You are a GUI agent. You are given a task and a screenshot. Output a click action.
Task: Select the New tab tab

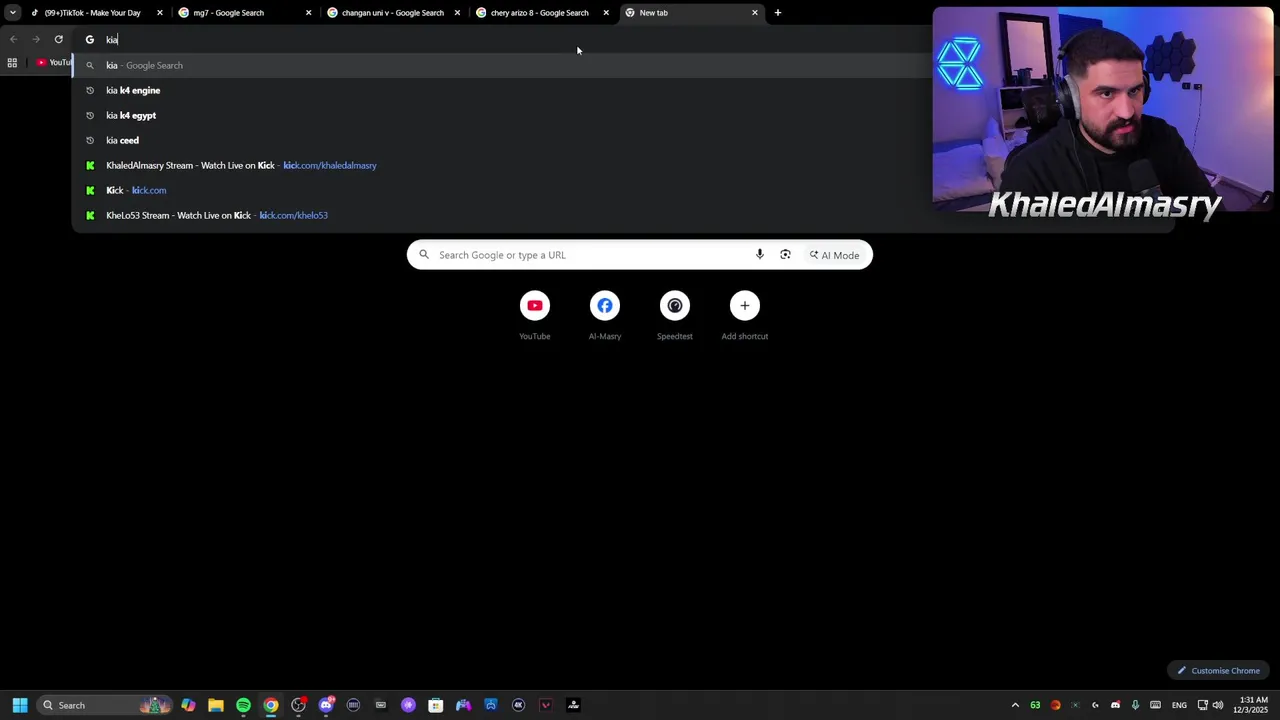[692, 13]
